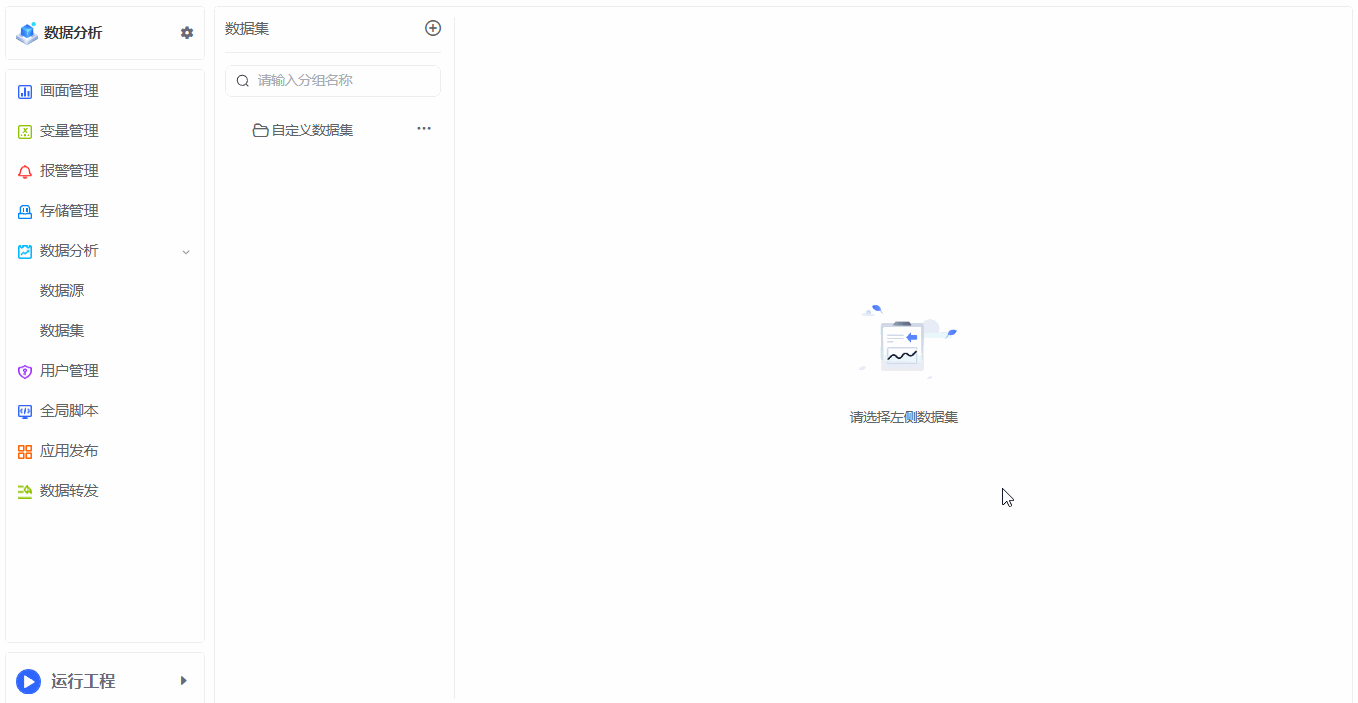The image size is (1358, 703).
Task: Open the 自定义数据集 more options menu
Action: [424, 129]
